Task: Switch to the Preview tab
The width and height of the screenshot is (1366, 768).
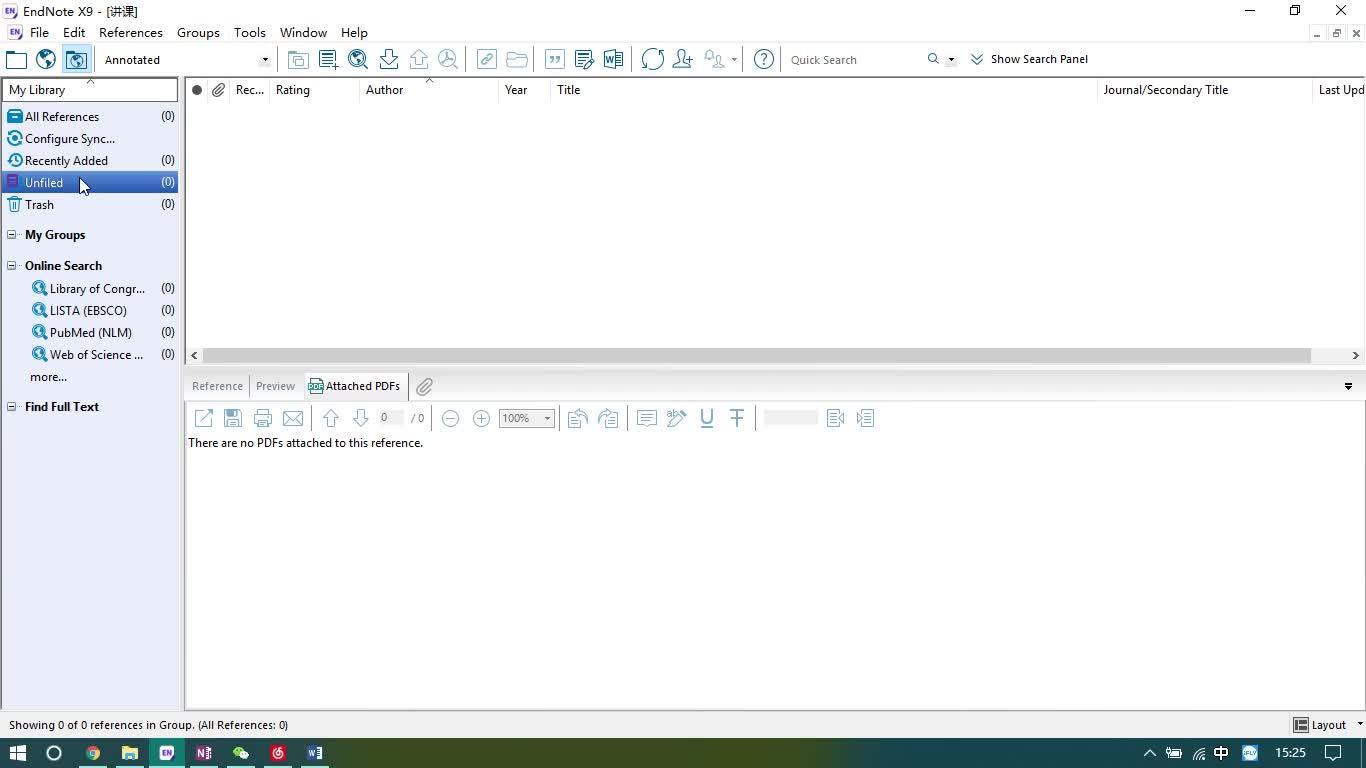Action: coord(274,386)
